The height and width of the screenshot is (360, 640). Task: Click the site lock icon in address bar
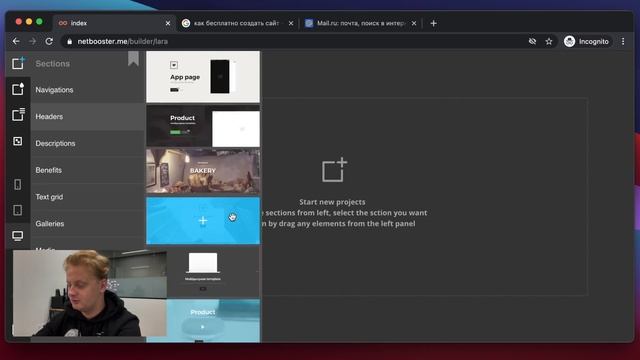point(69,42)
